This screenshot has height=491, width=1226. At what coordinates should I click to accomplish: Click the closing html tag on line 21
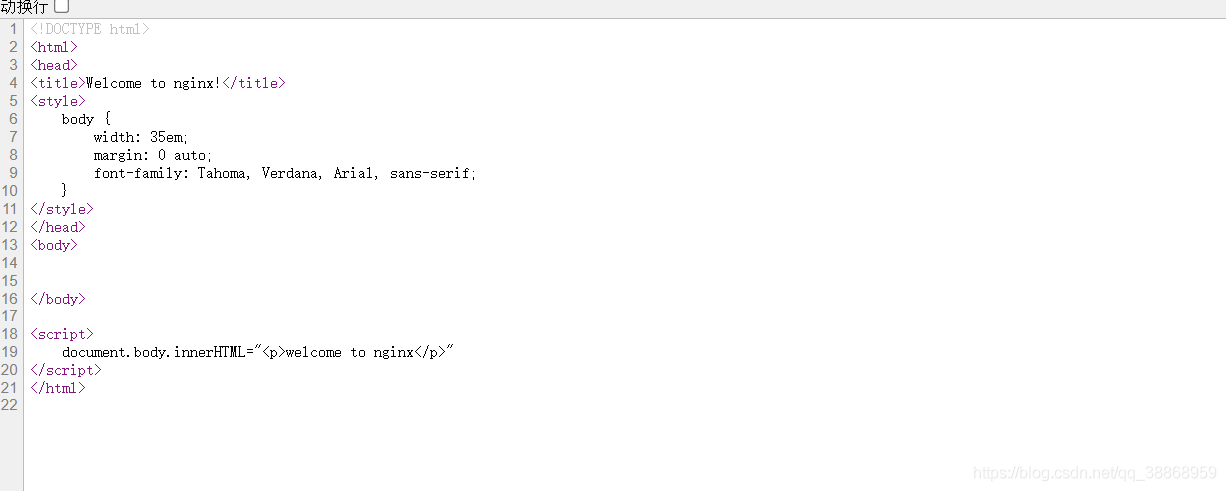pos(58,388)
